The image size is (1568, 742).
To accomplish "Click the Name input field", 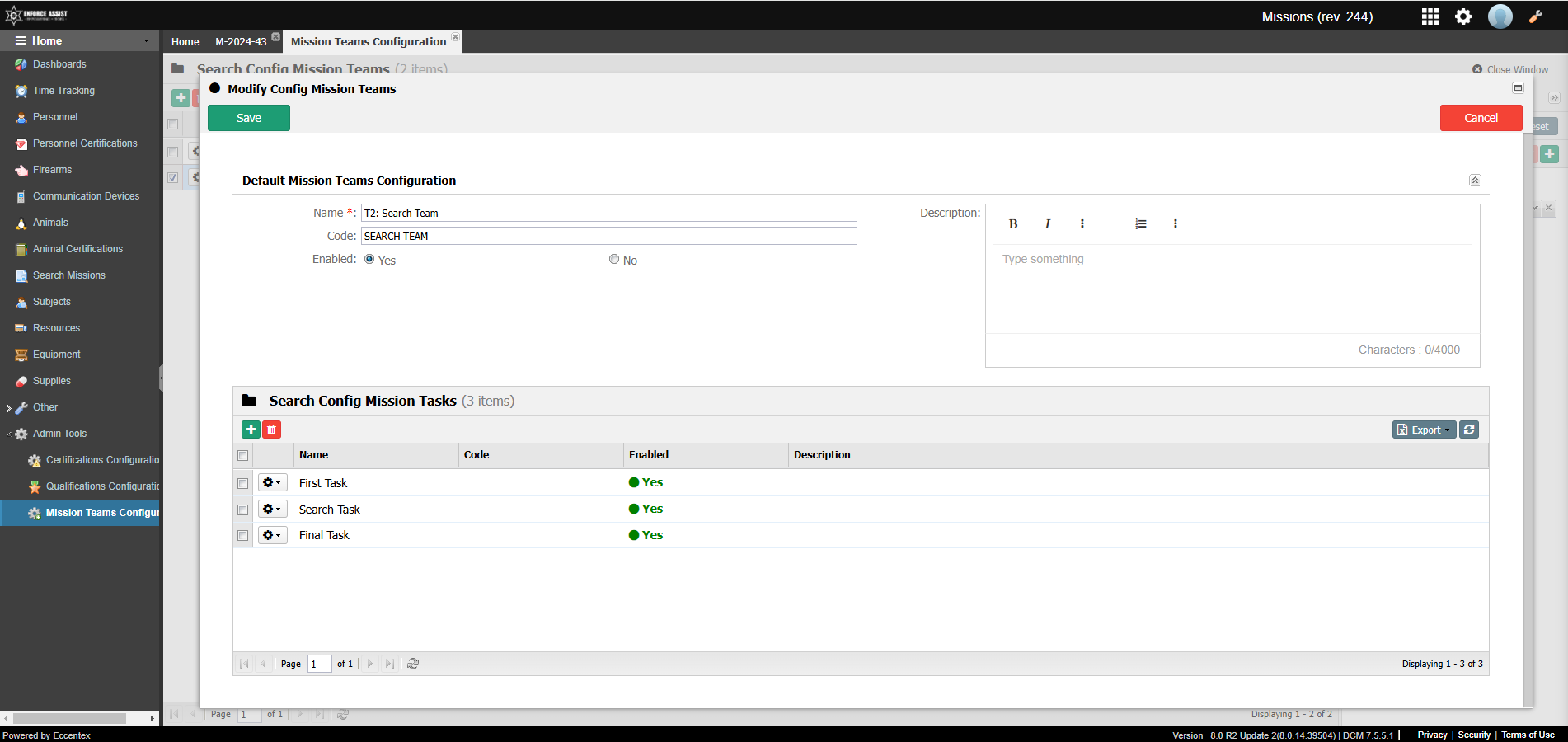I will point(609,213).
